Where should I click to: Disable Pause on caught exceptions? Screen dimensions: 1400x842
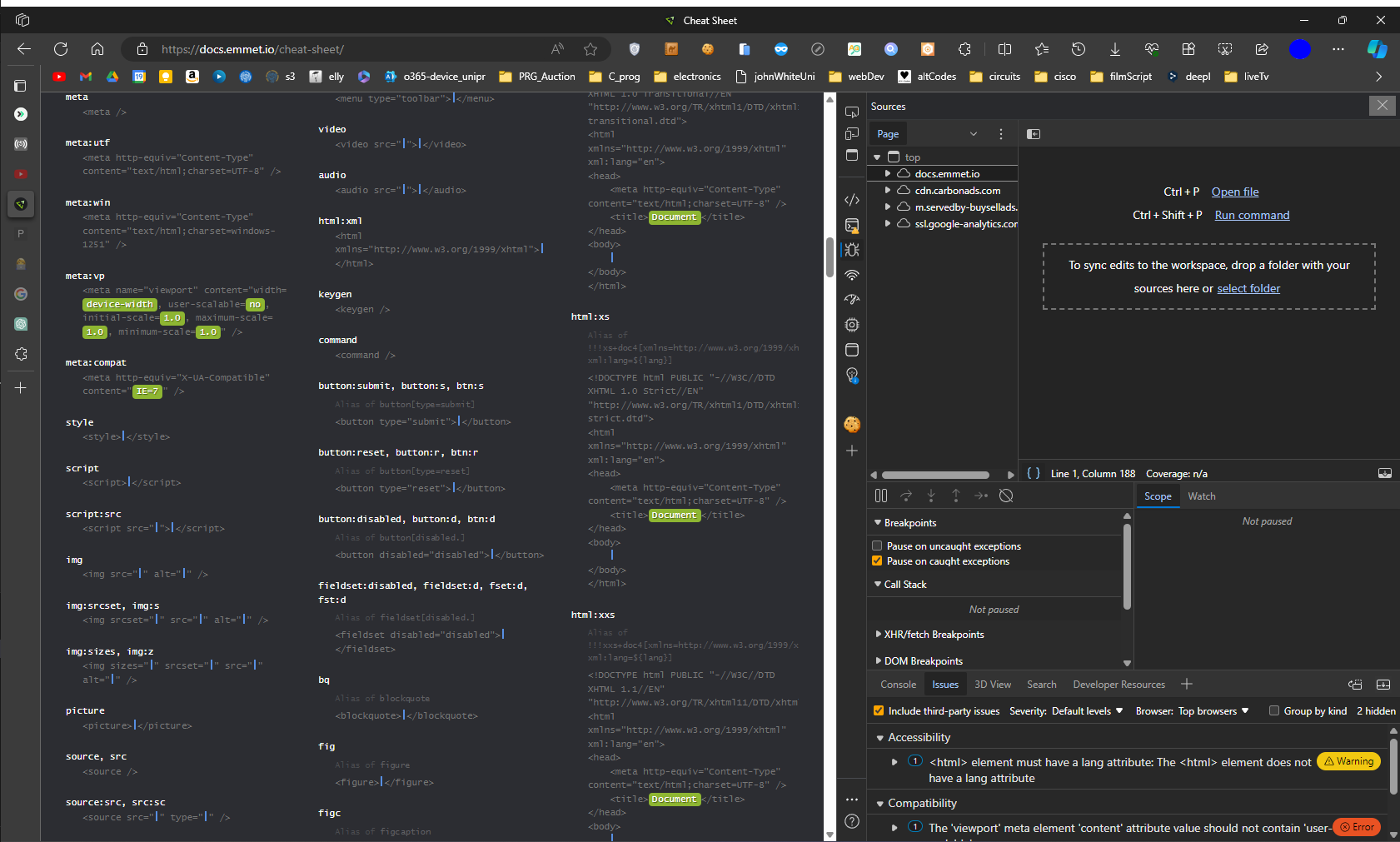[877, 561]
